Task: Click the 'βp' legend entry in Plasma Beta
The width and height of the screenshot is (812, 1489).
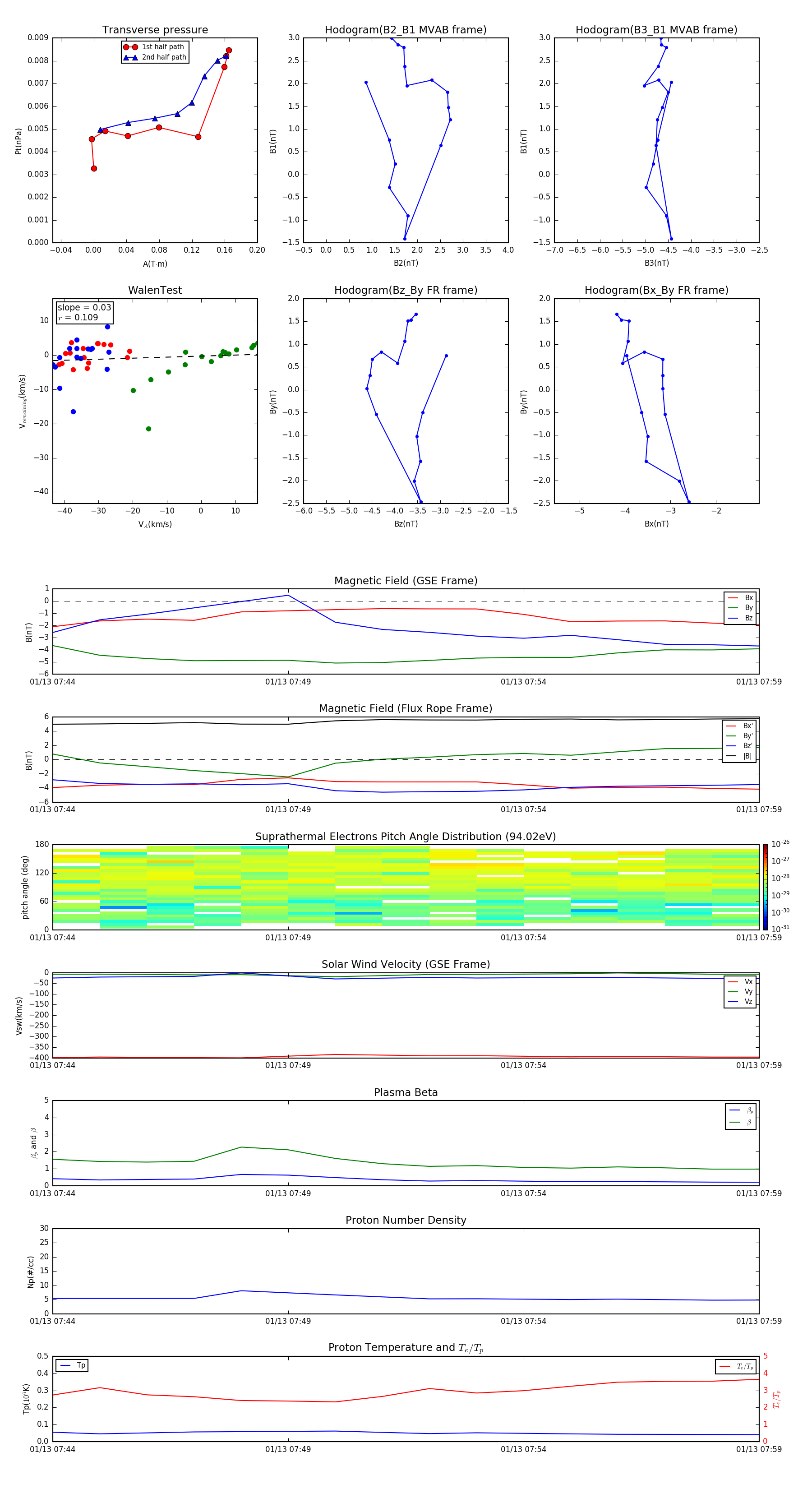Action: (742, 1110)
